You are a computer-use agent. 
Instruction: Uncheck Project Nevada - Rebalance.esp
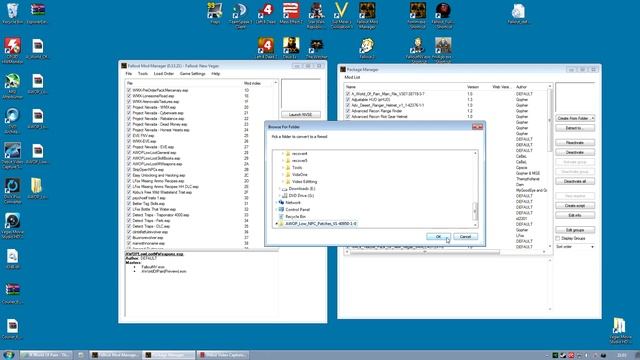(x=129, y=119)
